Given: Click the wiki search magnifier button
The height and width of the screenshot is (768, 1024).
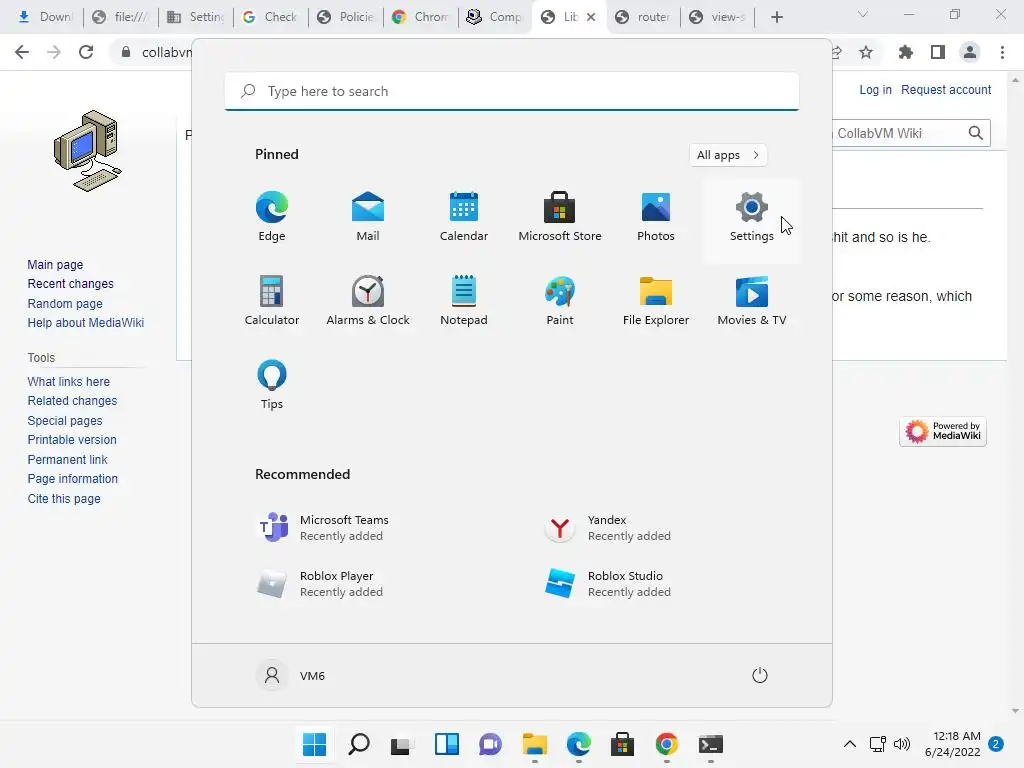Looking at the screenshot, I should tap(976, 133).
